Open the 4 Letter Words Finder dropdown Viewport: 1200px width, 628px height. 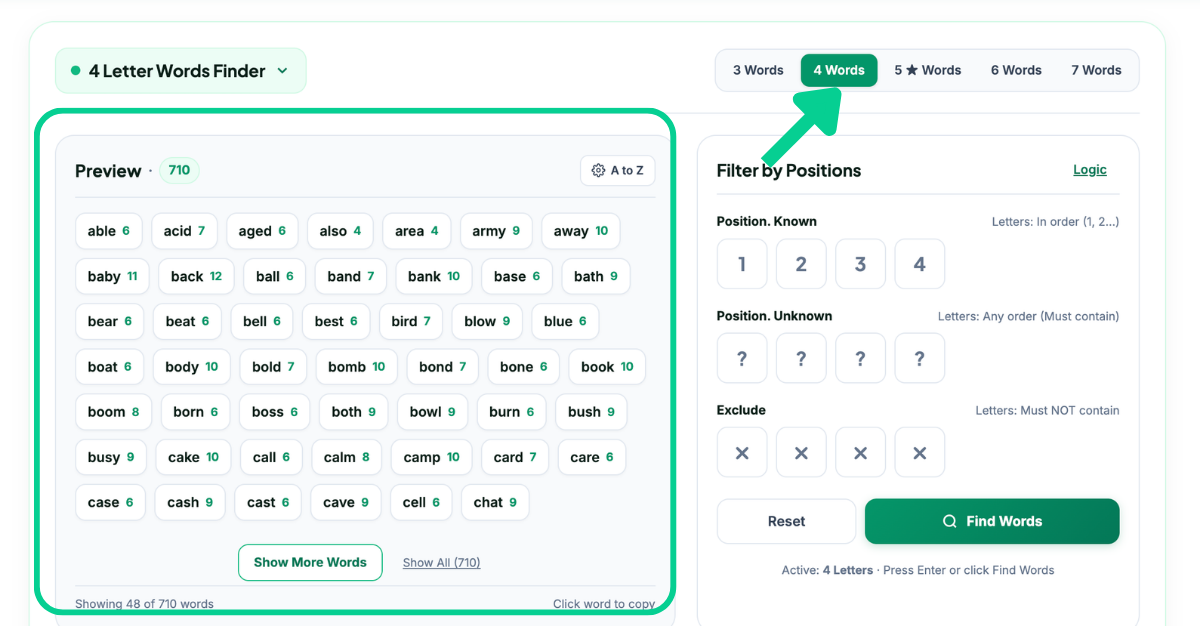click(x=181, y=71)
